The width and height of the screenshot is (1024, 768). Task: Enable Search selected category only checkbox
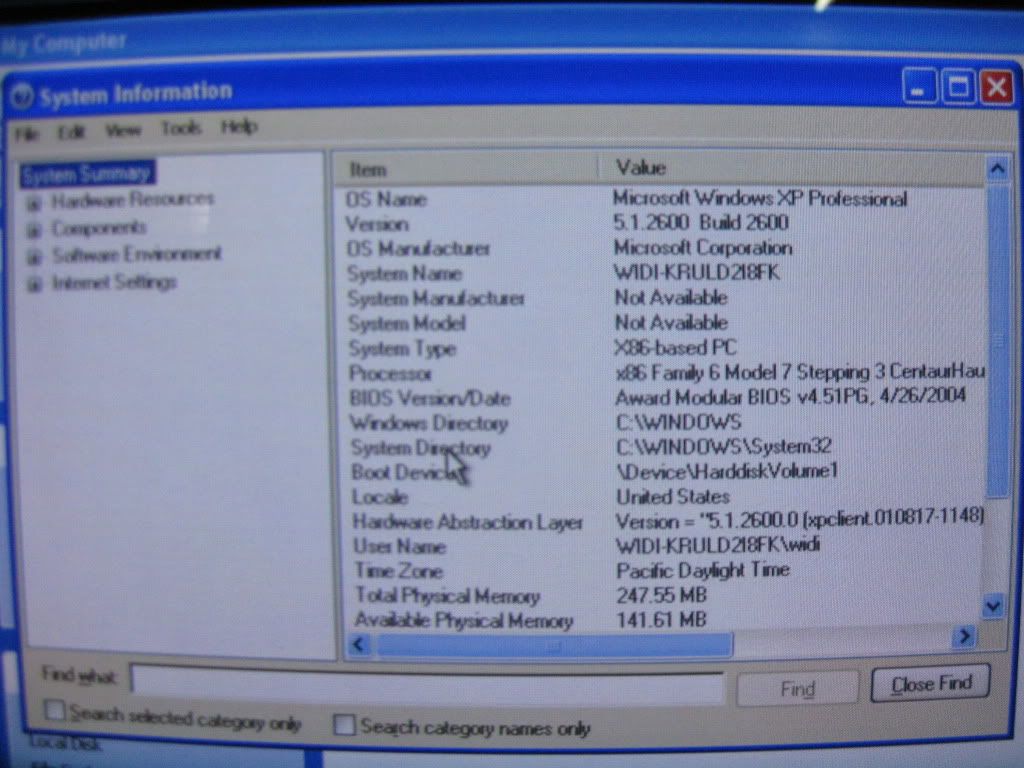(x=55, y=711)
